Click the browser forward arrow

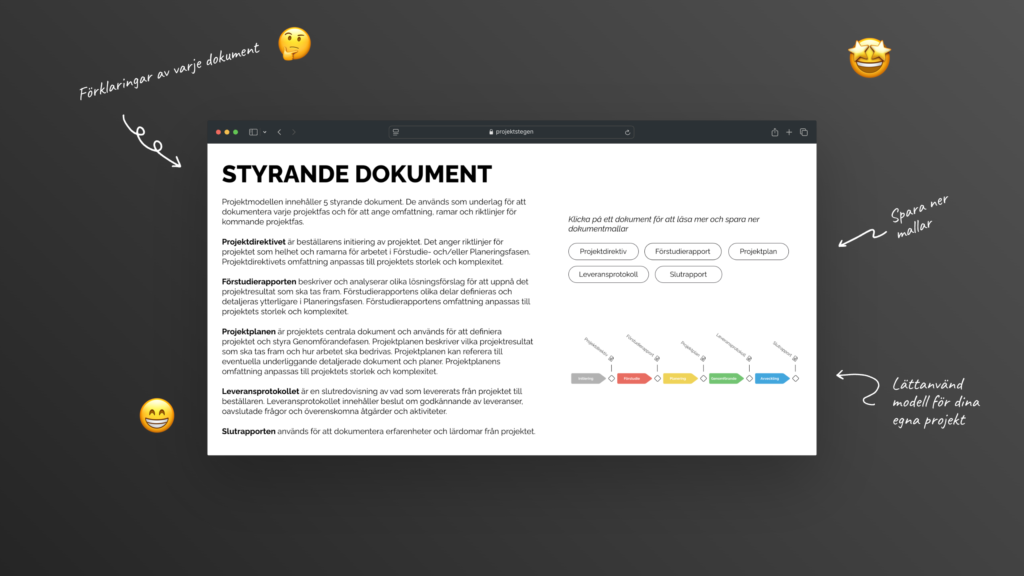[294, 132]
